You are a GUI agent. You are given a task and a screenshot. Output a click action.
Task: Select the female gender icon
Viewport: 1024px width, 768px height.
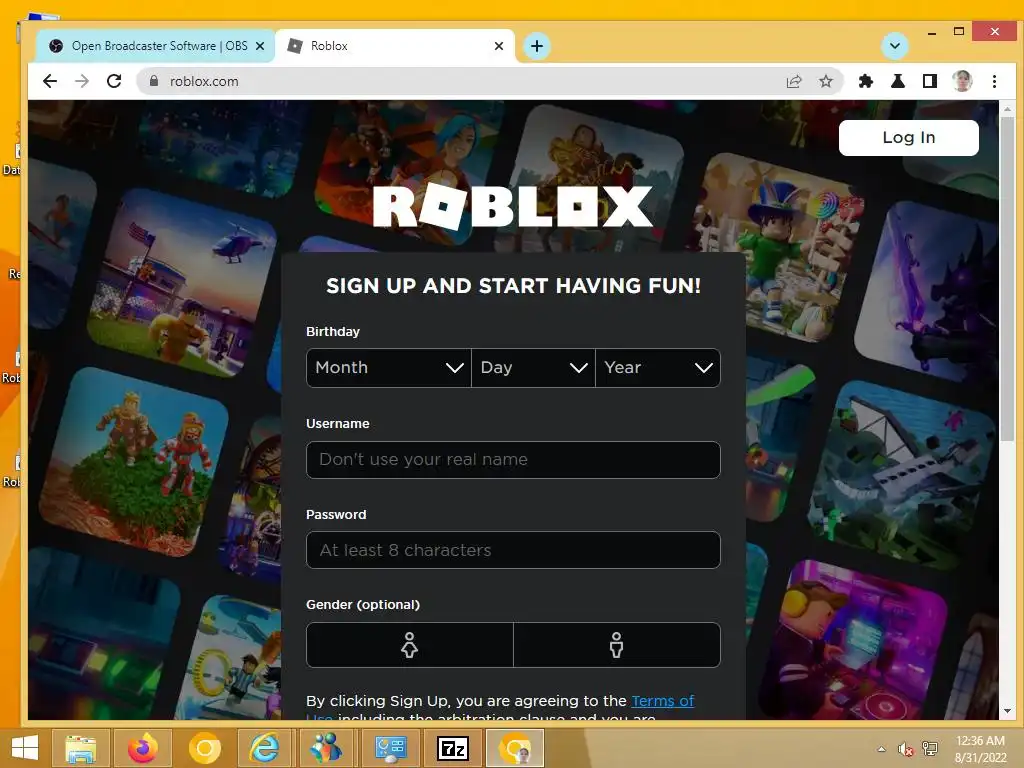coord(409,645)
